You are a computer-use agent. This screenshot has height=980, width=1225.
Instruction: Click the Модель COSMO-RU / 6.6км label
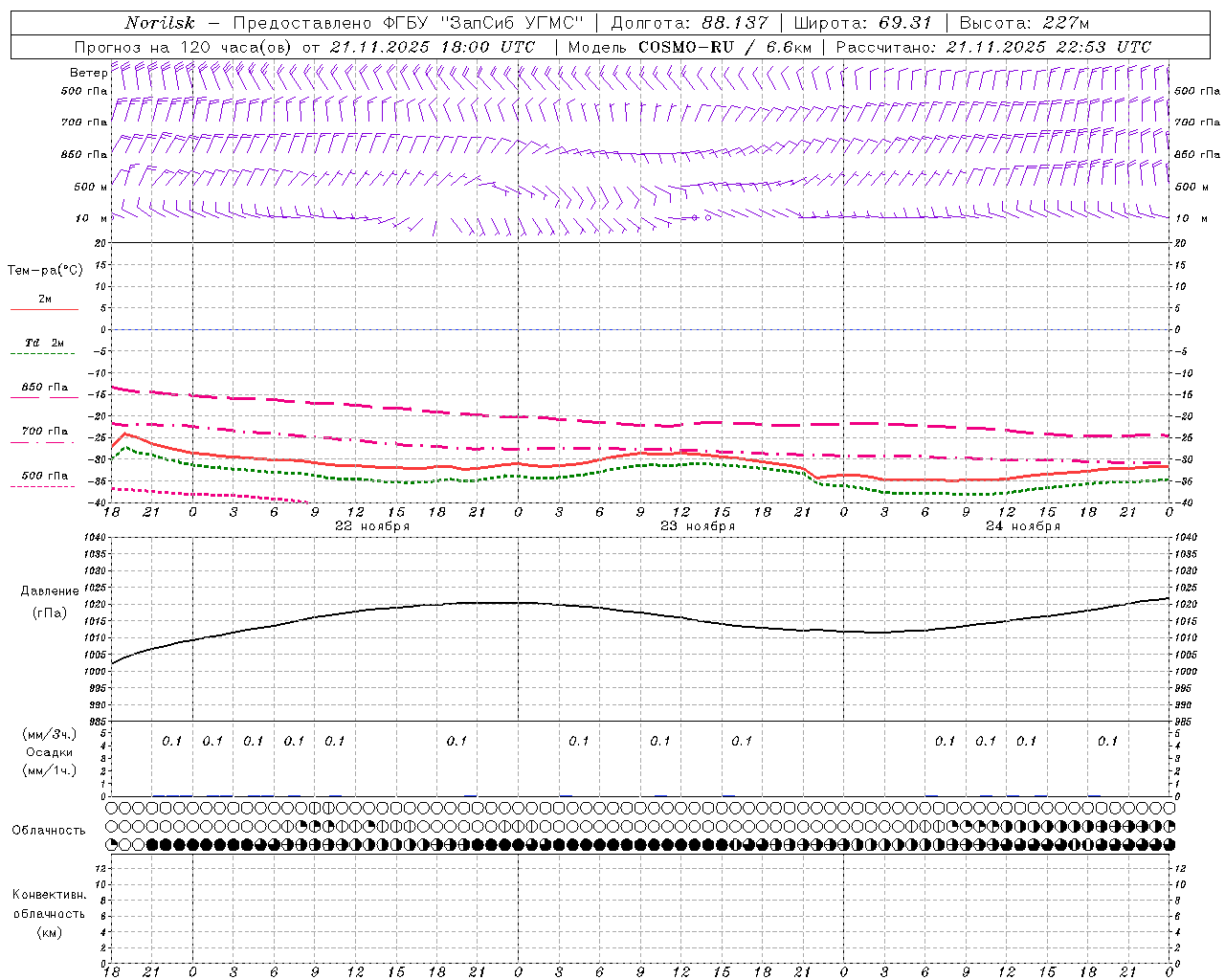coord(690,47)
